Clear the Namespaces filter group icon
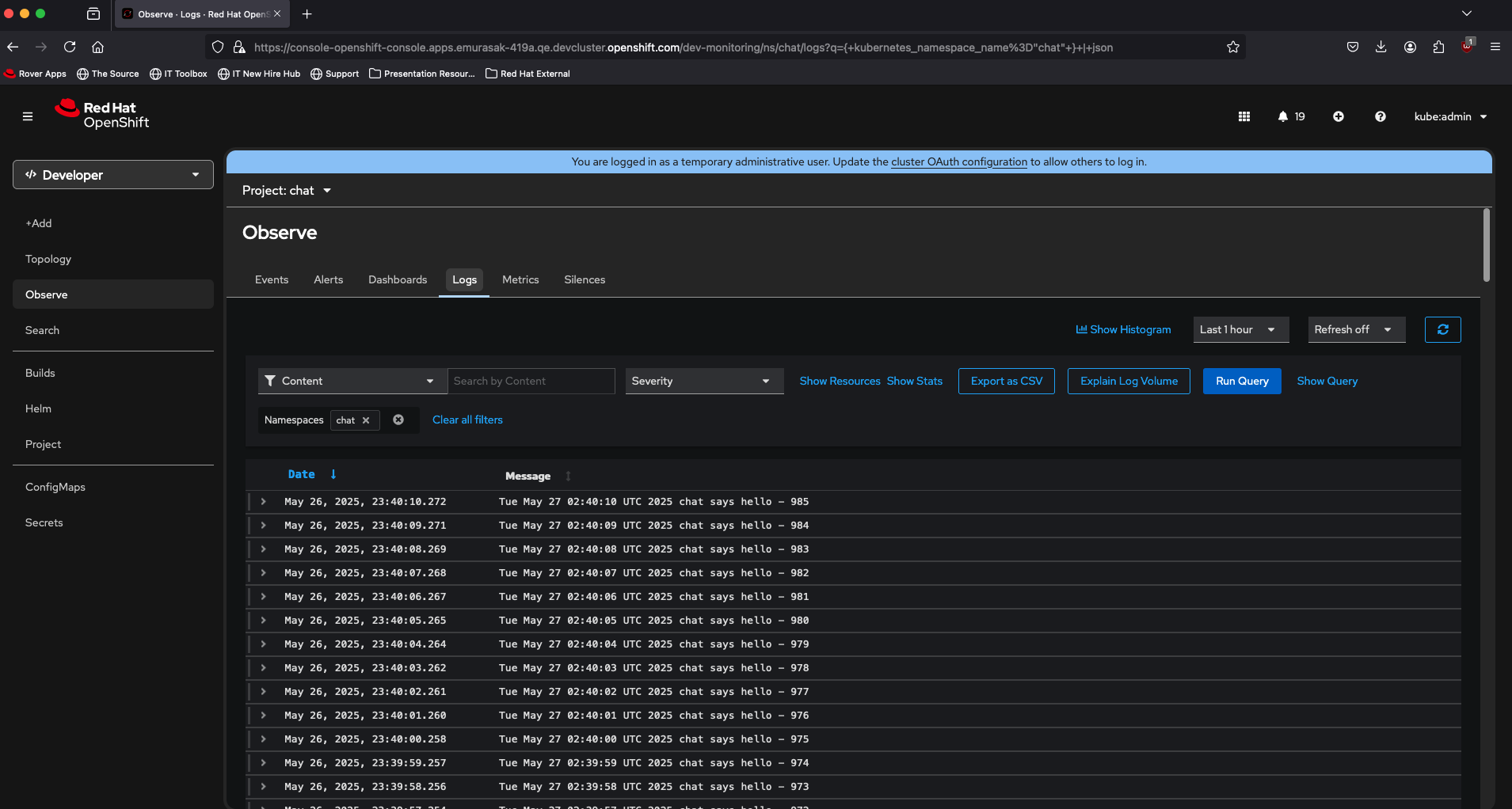1512x809 pixels. click(x=398, y=420)
